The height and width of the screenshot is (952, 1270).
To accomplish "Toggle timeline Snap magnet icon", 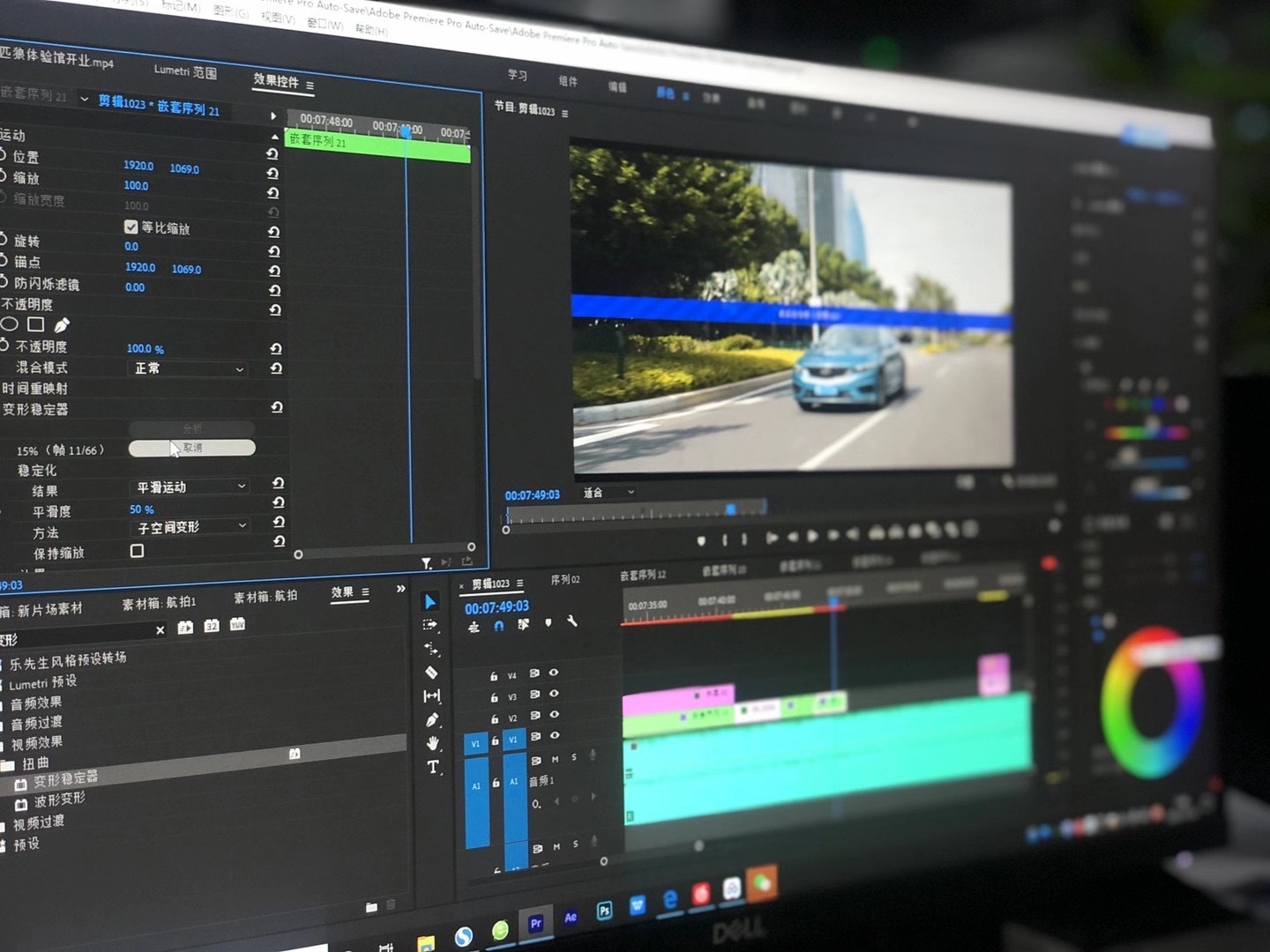I will pos(498,626).
